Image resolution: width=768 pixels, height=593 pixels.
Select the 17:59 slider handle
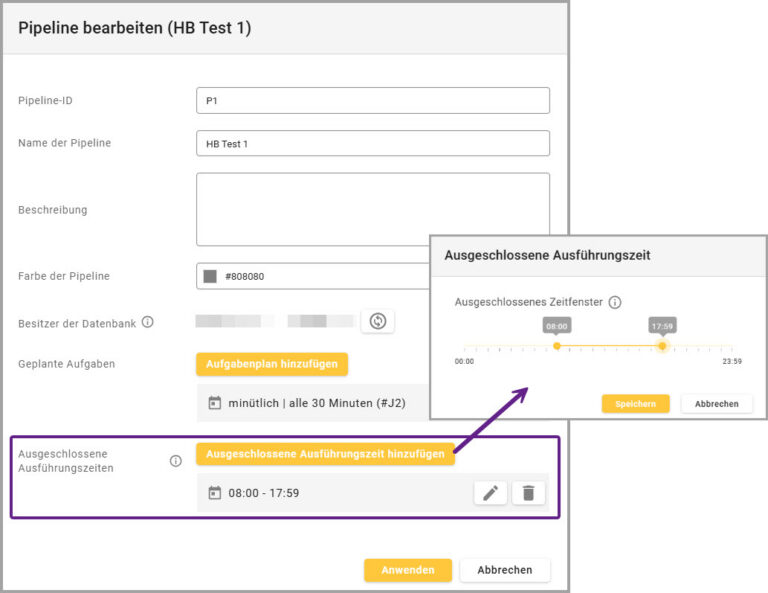tap(662, 346)
